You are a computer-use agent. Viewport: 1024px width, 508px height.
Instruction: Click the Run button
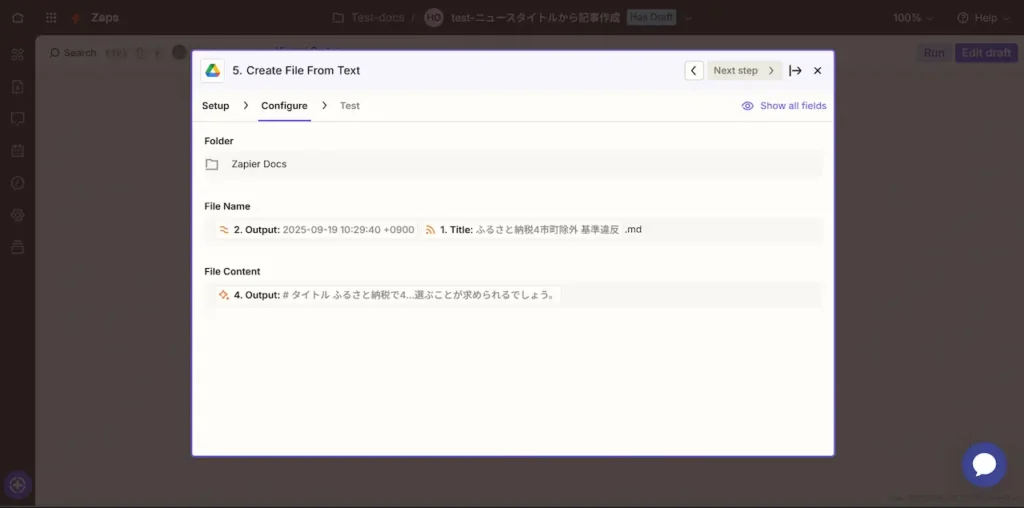(x=933, y=53)
